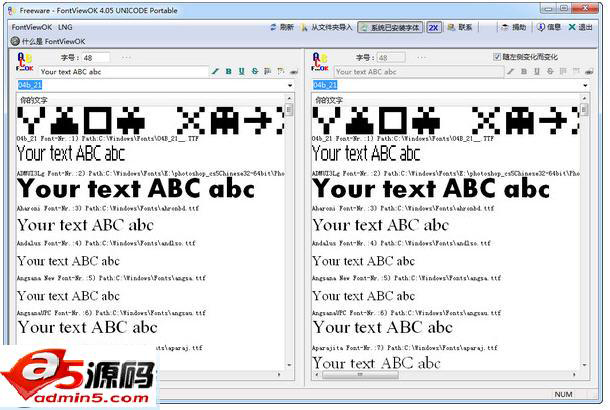This screenshot has height=410, width=610.
Task: Click the left pane scroll down arrow
Action: (x=289, y=365)
